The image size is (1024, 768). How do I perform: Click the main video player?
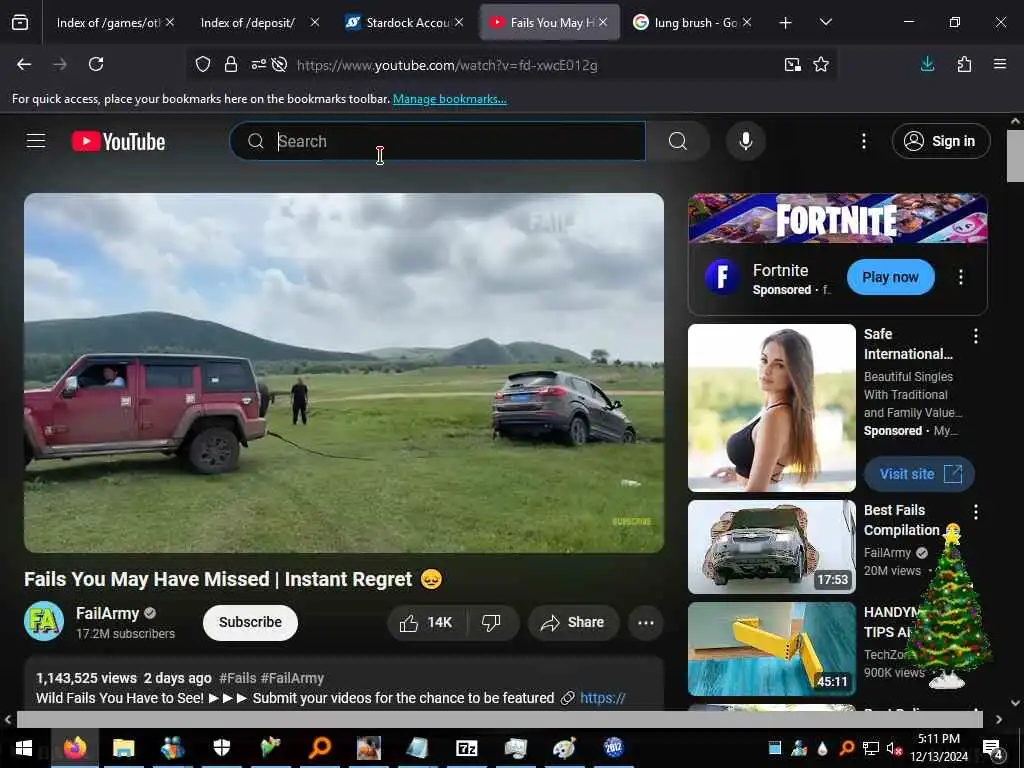pyautogui.click(x=344, y=373)
